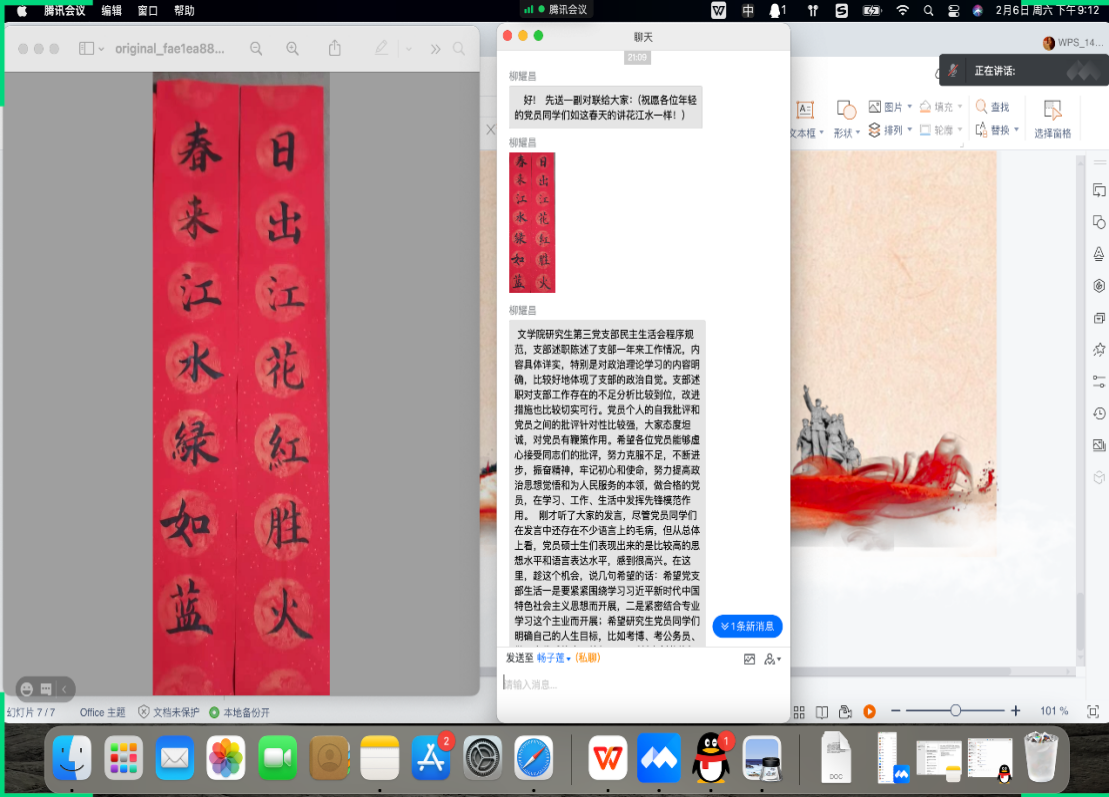Viewport: 1109px width, 797px height.
Task: Open the 编辑 menu
Action: 111,11
